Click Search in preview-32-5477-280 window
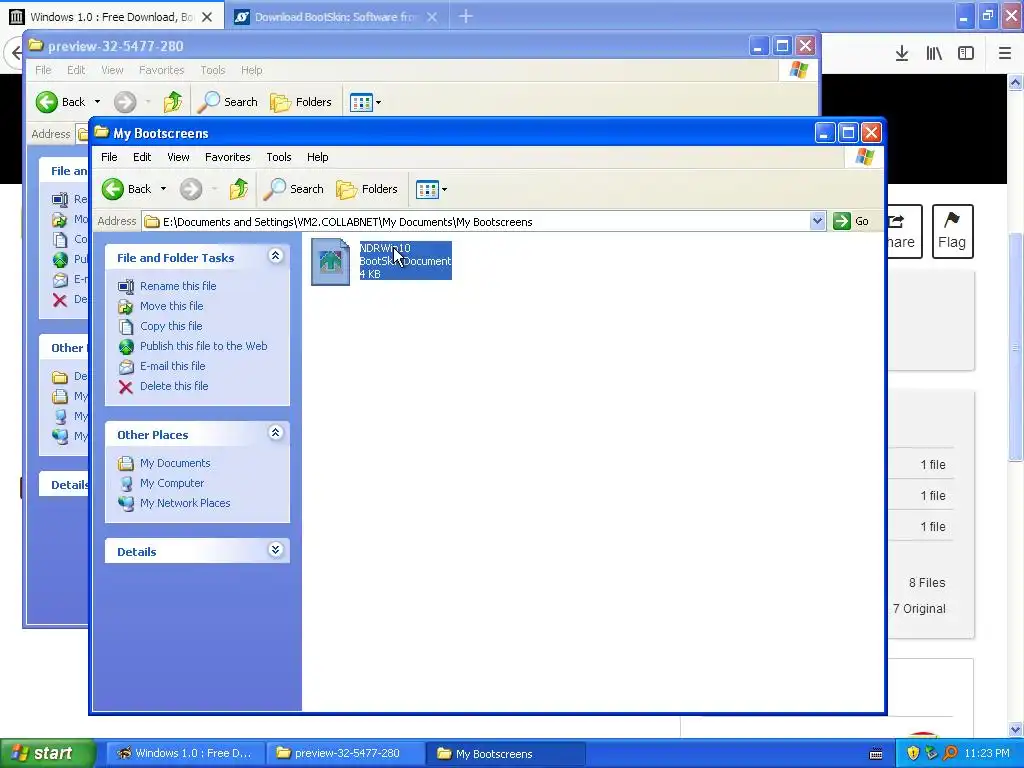This screenshot has height=768, width=1024. pyautogui.click(x=227, y=102)
